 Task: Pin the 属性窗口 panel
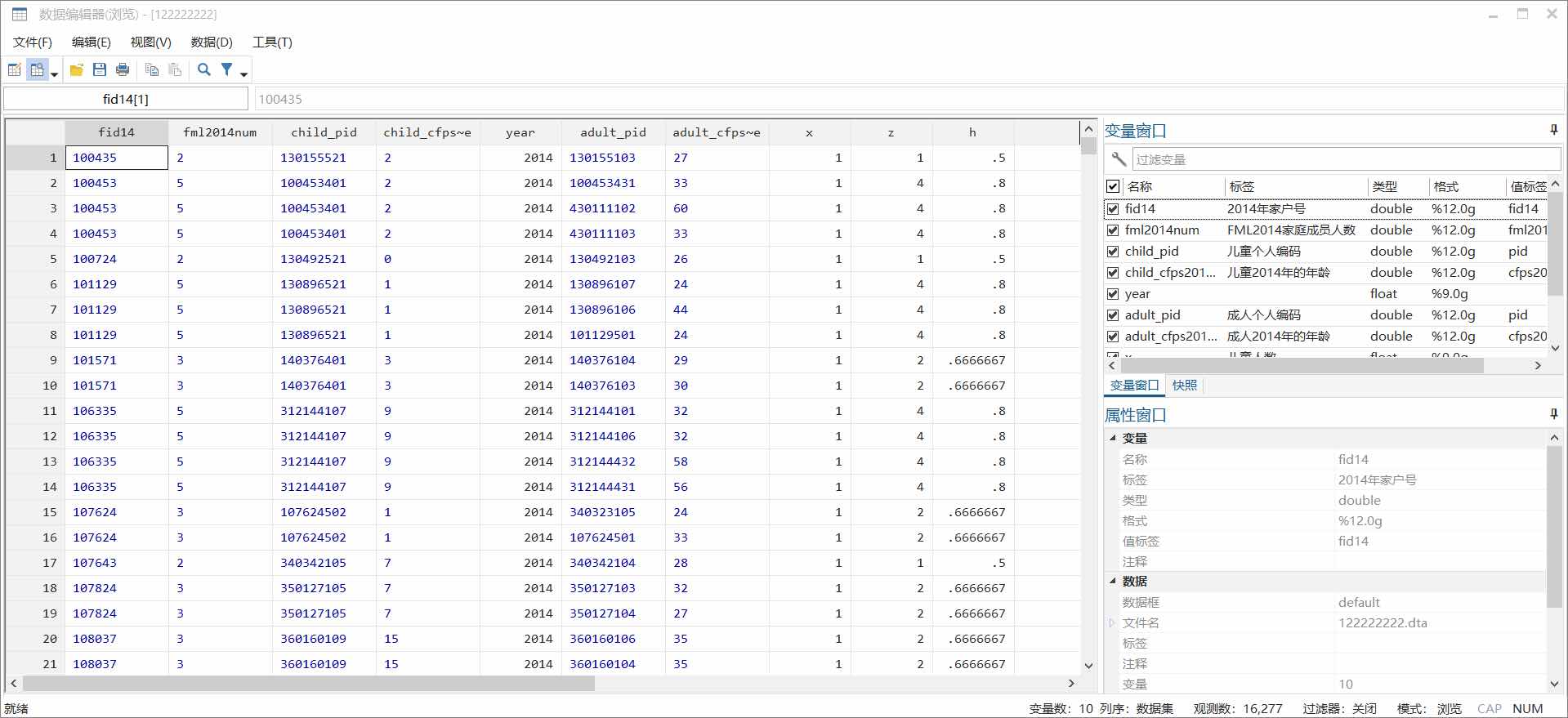(1553, 415)
